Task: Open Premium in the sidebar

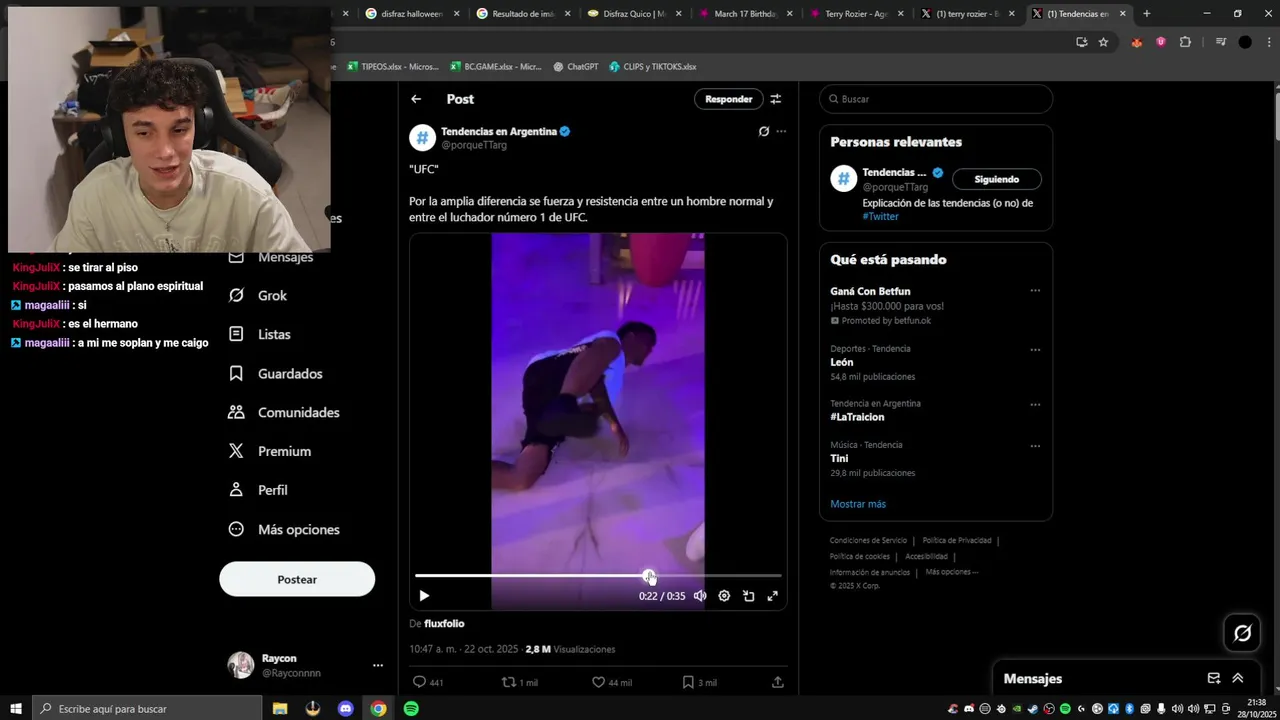Action: pos(270,451)
